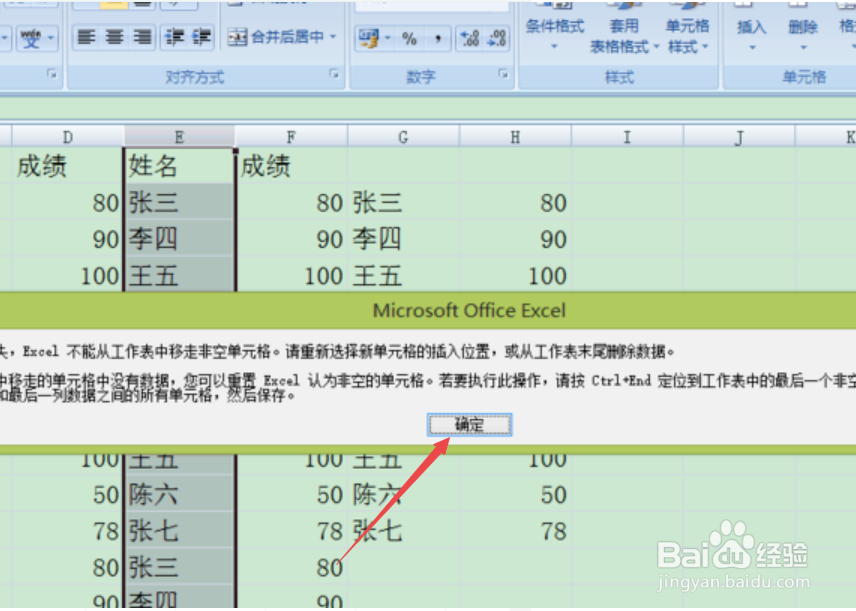
Task: Decrease the cell indent
Action: (174, 37)
